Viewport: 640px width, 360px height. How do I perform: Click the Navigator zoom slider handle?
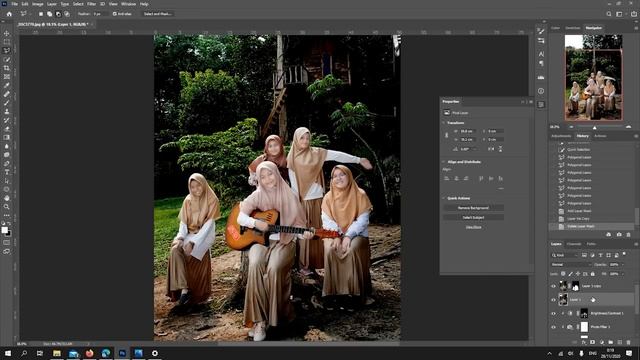pyautogui.click(x=594, y=127)
